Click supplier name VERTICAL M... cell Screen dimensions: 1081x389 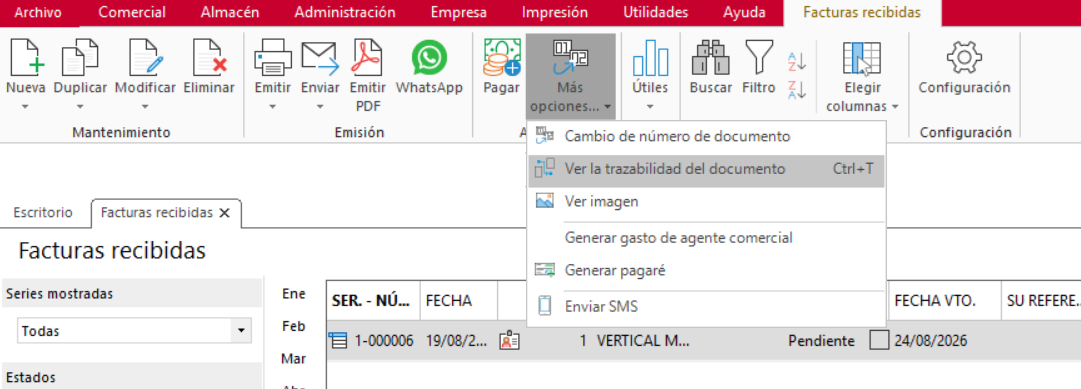[x=643, y=341]
